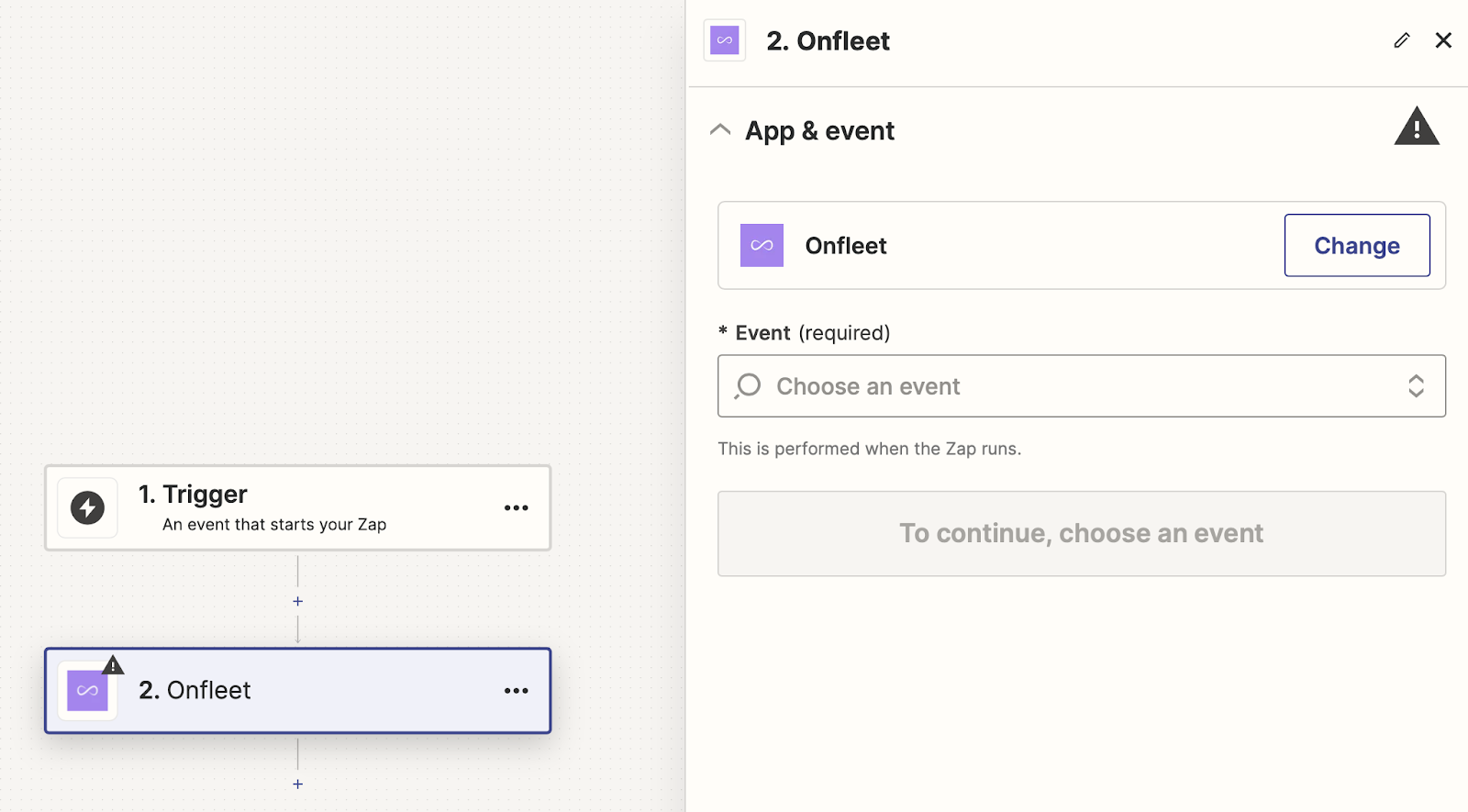Viewport: 1468px width, 812px height.
Task: Click the Change app button
Action: pyautogui.click(x=1357, y=245)
